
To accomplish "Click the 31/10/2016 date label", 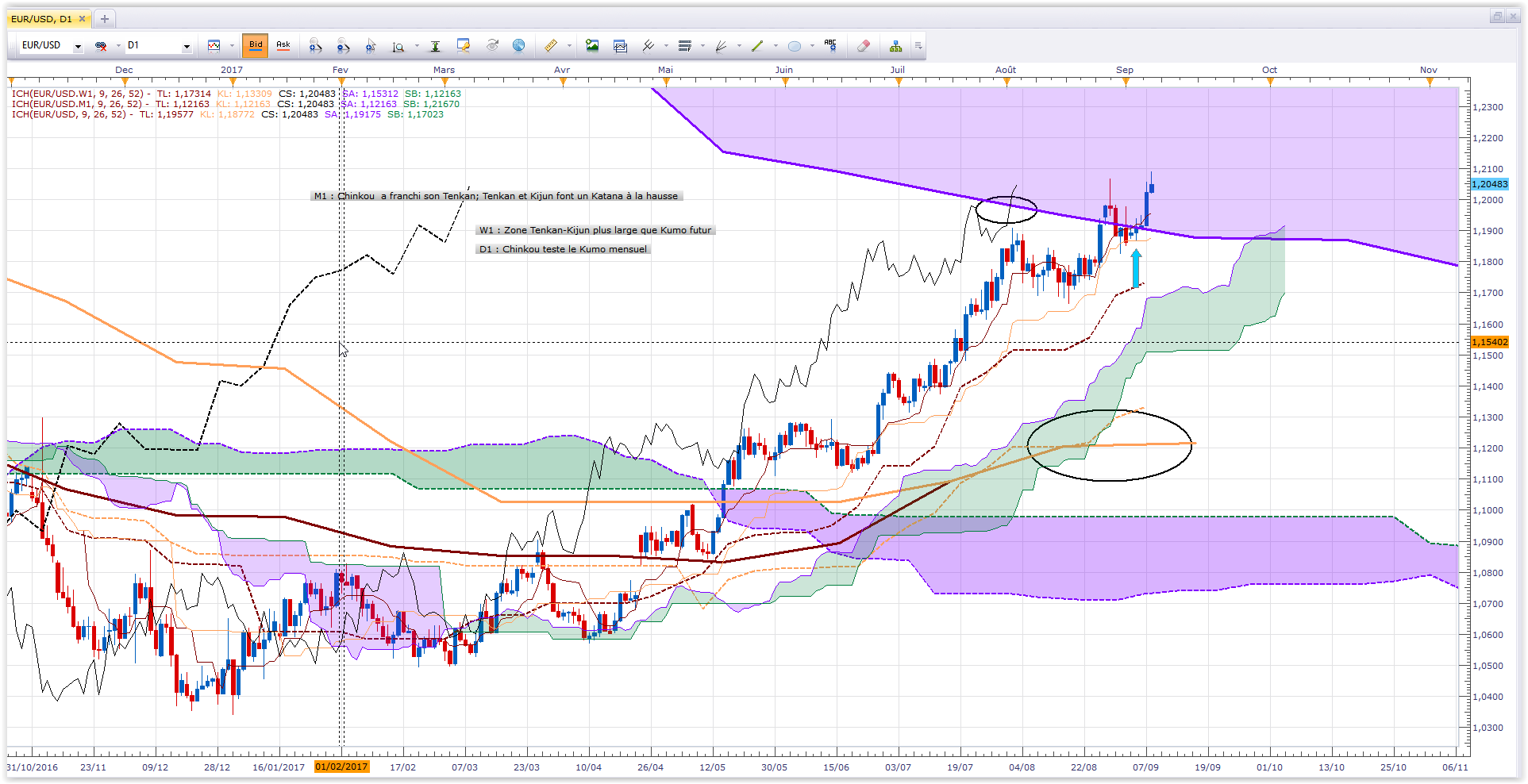I will [x=33, y=767].
